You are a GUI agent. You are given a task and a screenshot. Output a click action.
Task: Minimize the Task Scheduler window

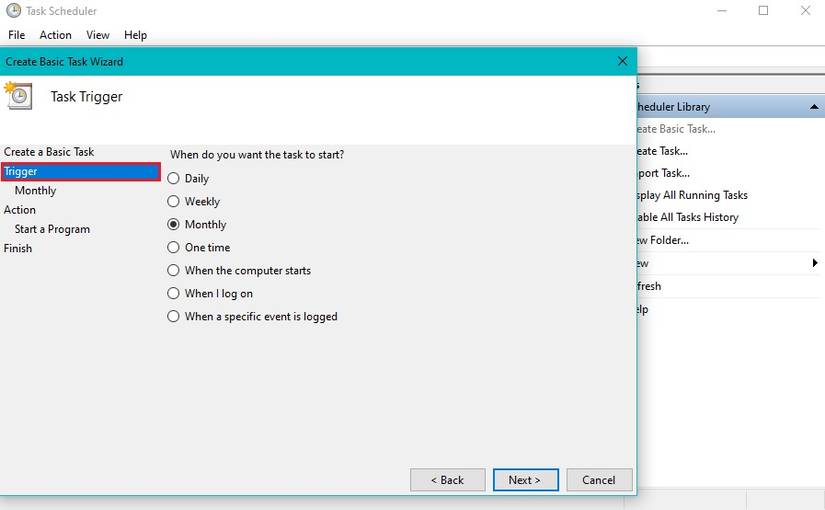pos(722,11)
